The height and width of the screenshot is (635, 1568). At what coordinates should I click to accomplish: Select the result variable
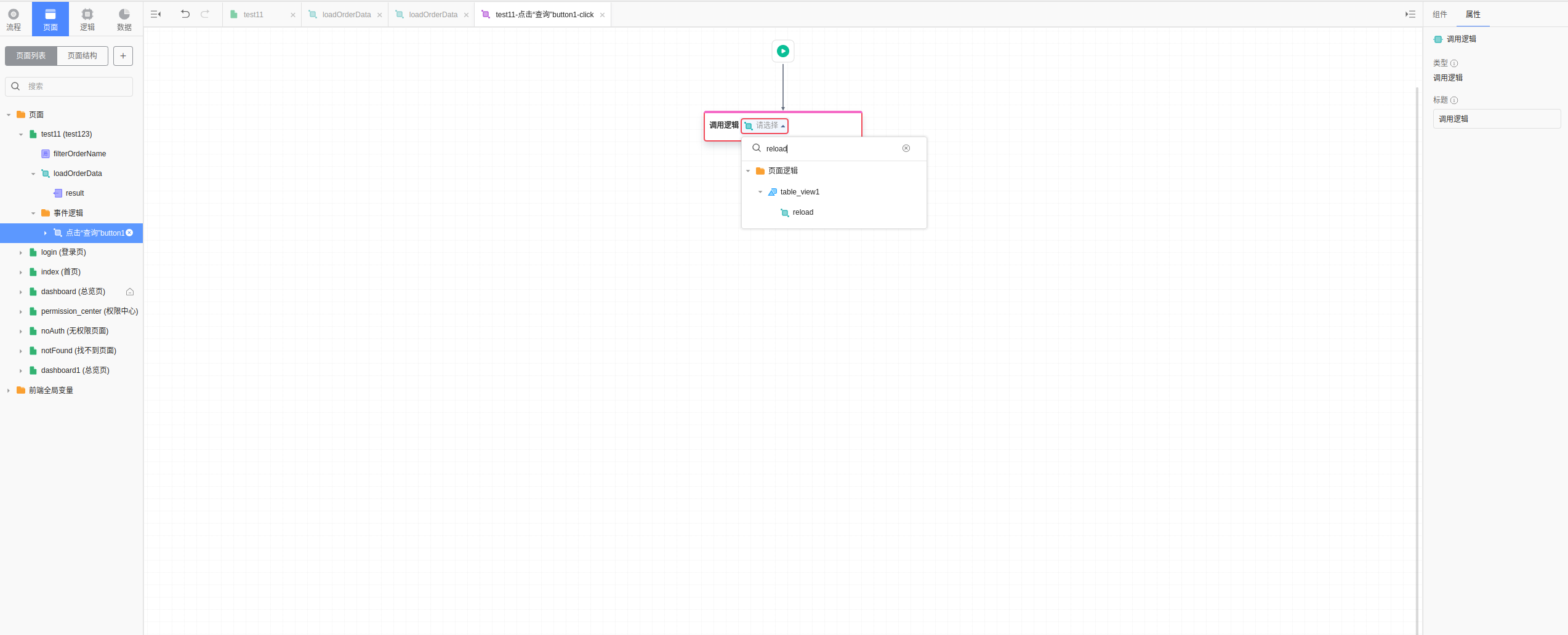(74, 193)
